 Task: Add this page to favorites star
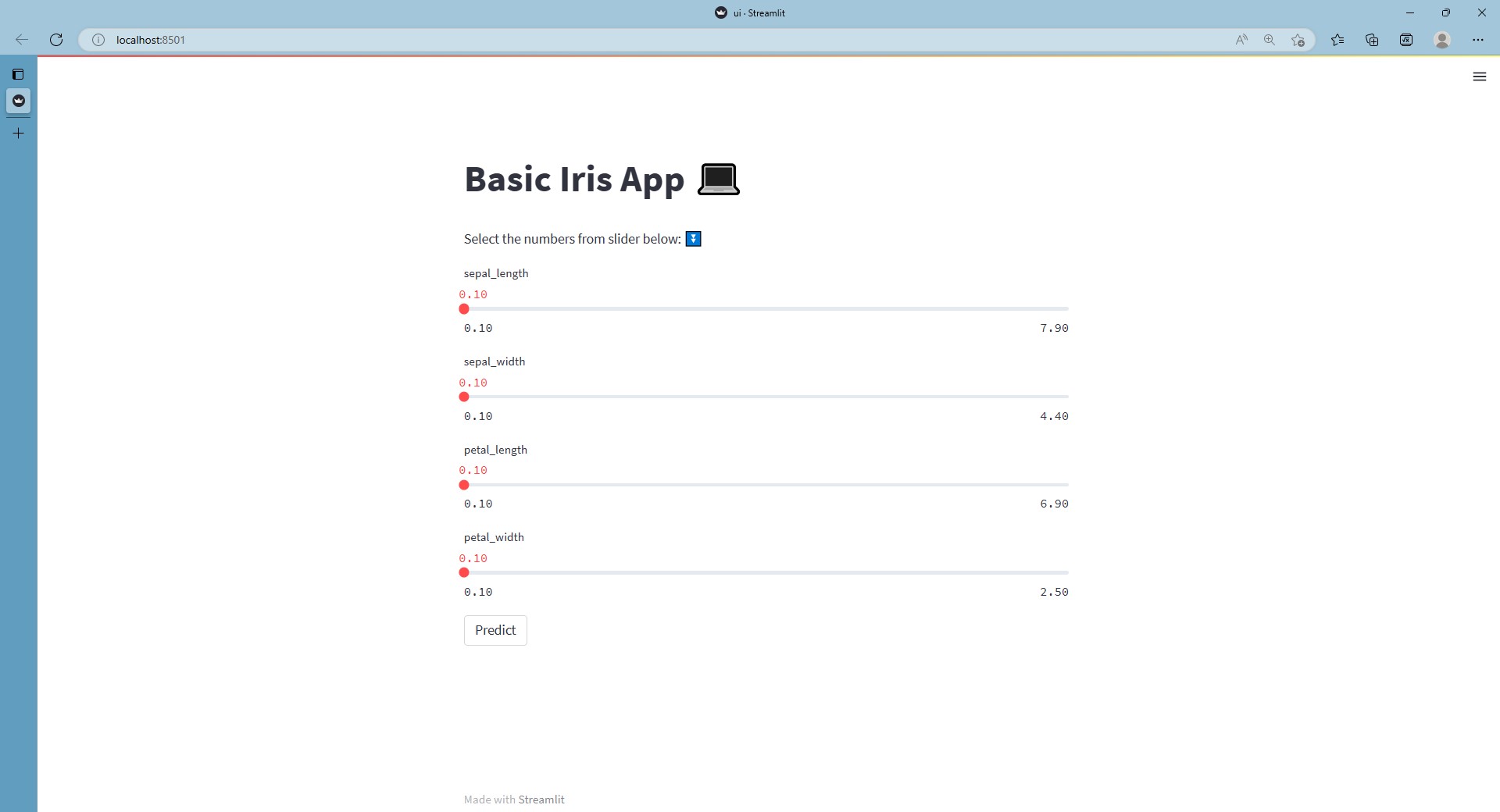1298,40
